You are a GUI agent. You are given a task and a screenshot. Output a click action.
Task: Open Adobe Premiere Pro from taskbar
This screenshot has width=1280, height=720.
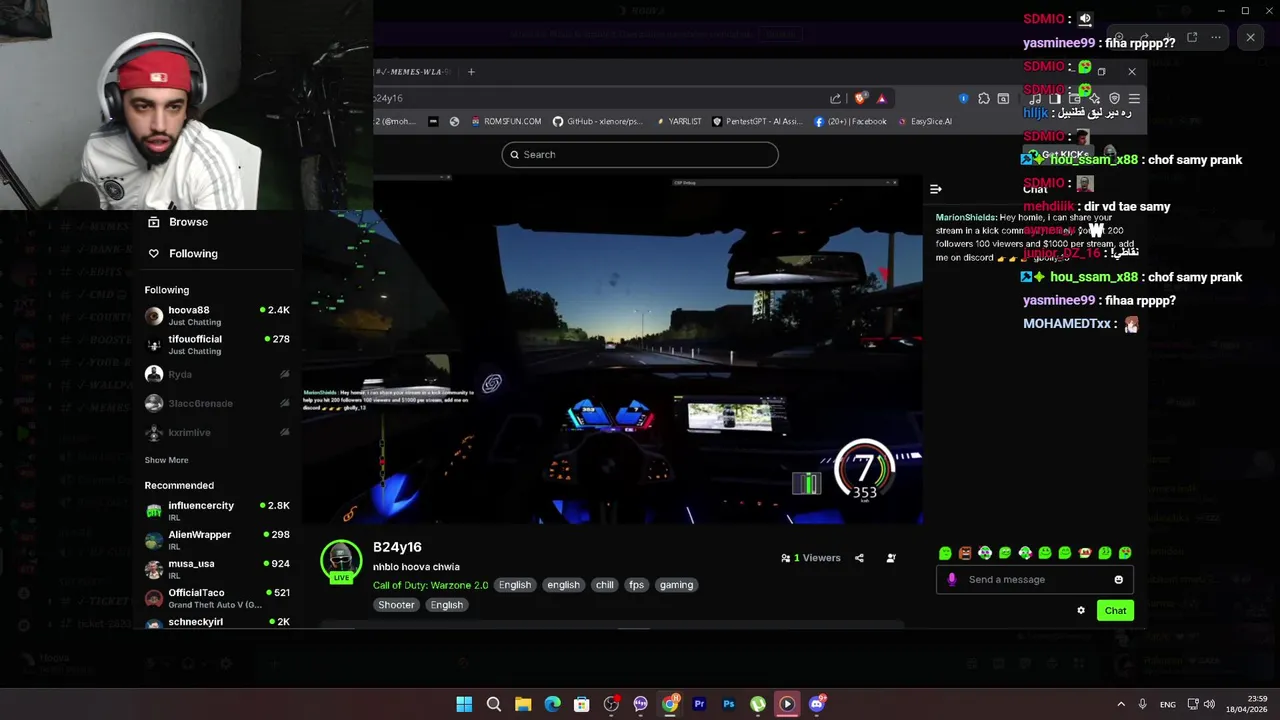click(x=699, y=704)
